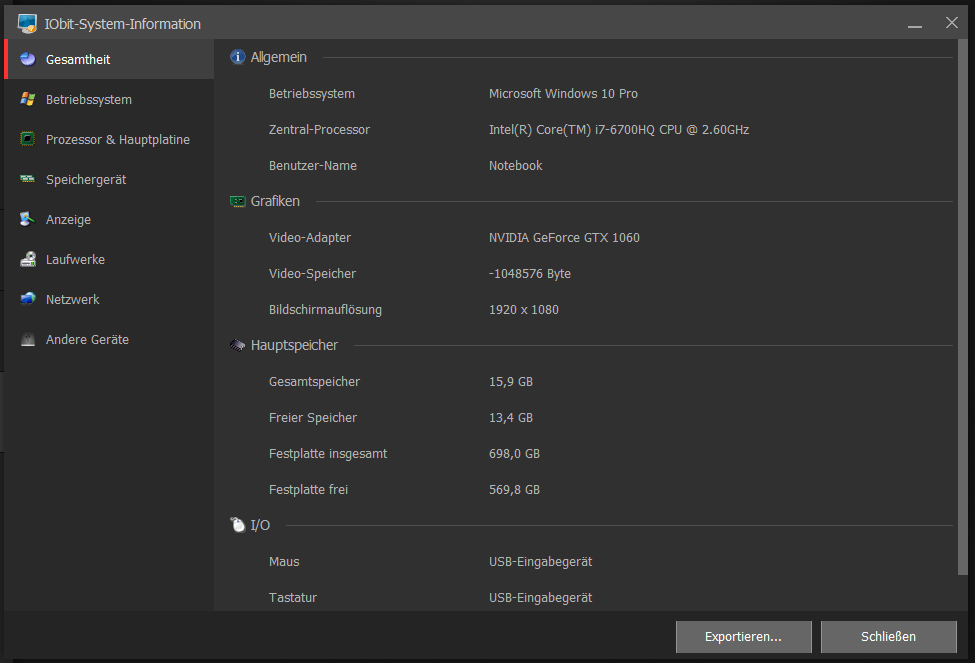This screenshot has height=663, width=975.
Task: Click the 15,9 GB Gesamtspeicher value
Action: click(x=511, y=382)
